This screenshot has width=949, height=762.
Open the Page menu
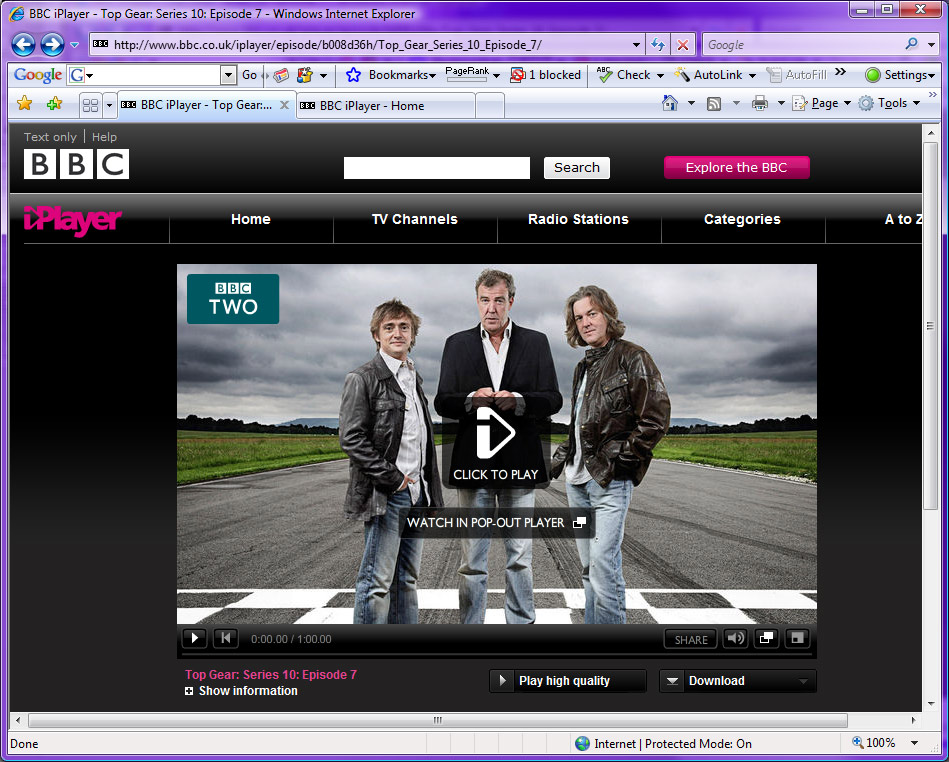tap(821, 103)
